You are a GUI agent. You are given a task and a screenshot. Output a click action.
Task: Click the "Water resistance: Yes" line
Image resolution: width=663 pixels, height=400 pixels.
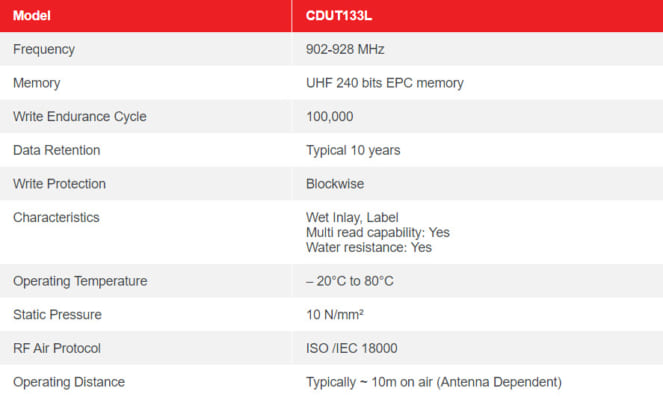click(x=368, y=247)
